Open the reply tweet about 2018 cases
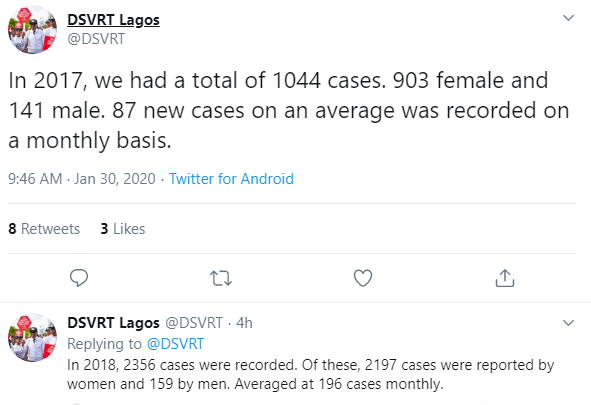The image size is (591, 405). click(311, 374)
